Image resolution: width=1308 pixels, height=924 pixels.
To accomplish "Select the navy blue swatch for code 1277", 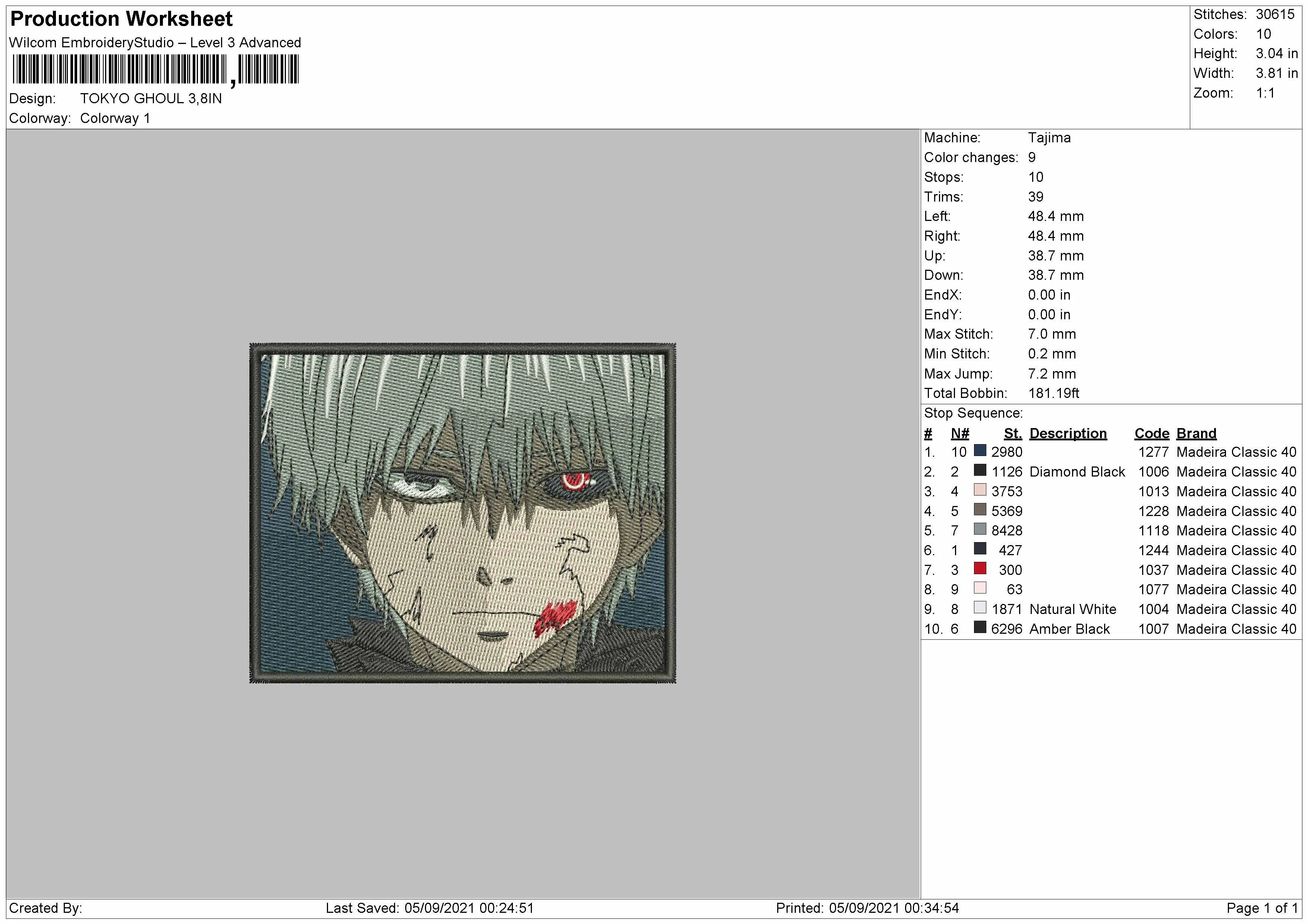I will coord(980,451).
